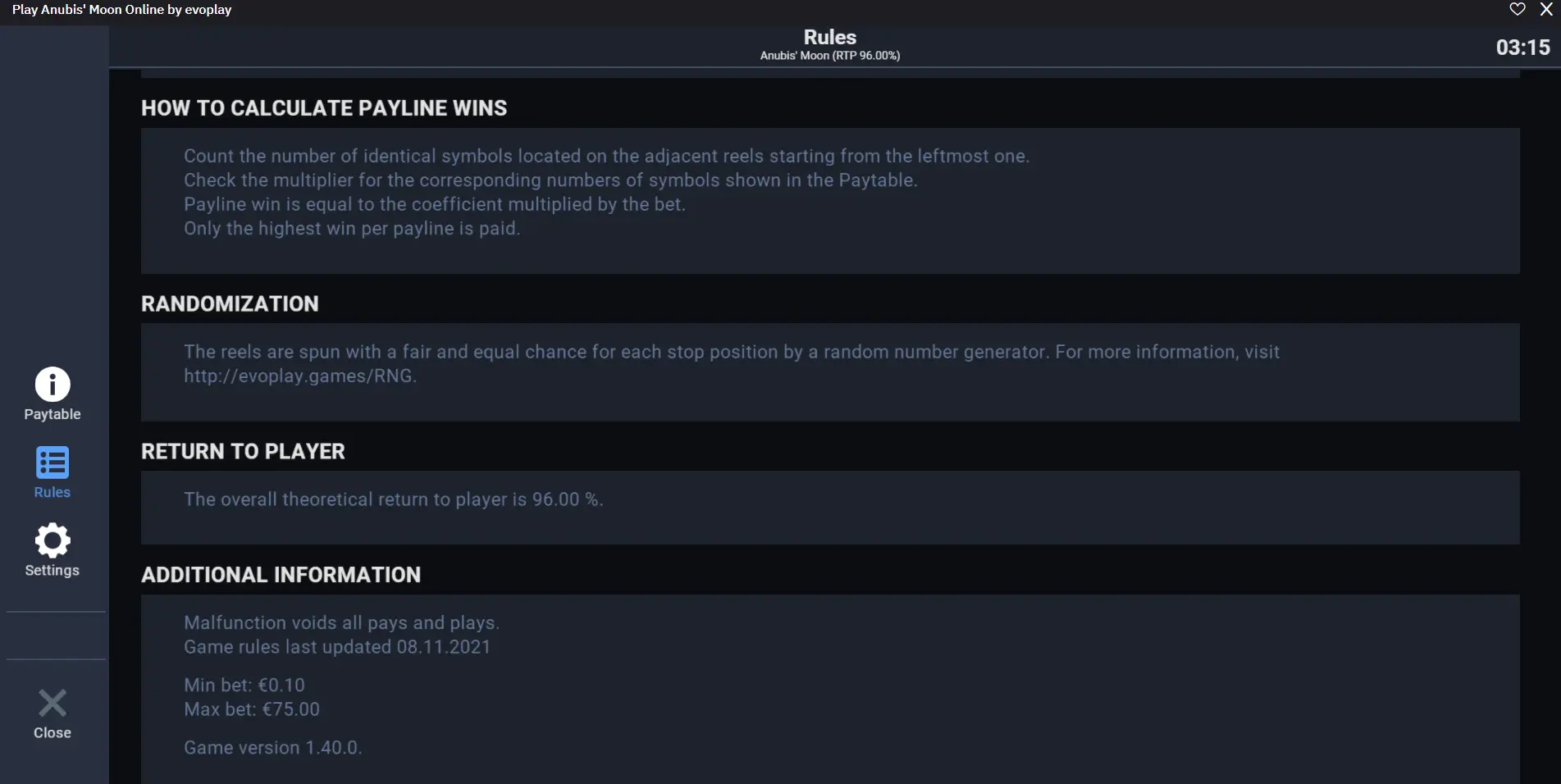The height and width of the screenshot is (784, 1561).
Task: Click the Anubis' Moon RTP 96.00% subtitle
Action: pyautogui.click(x=830, y=56)
